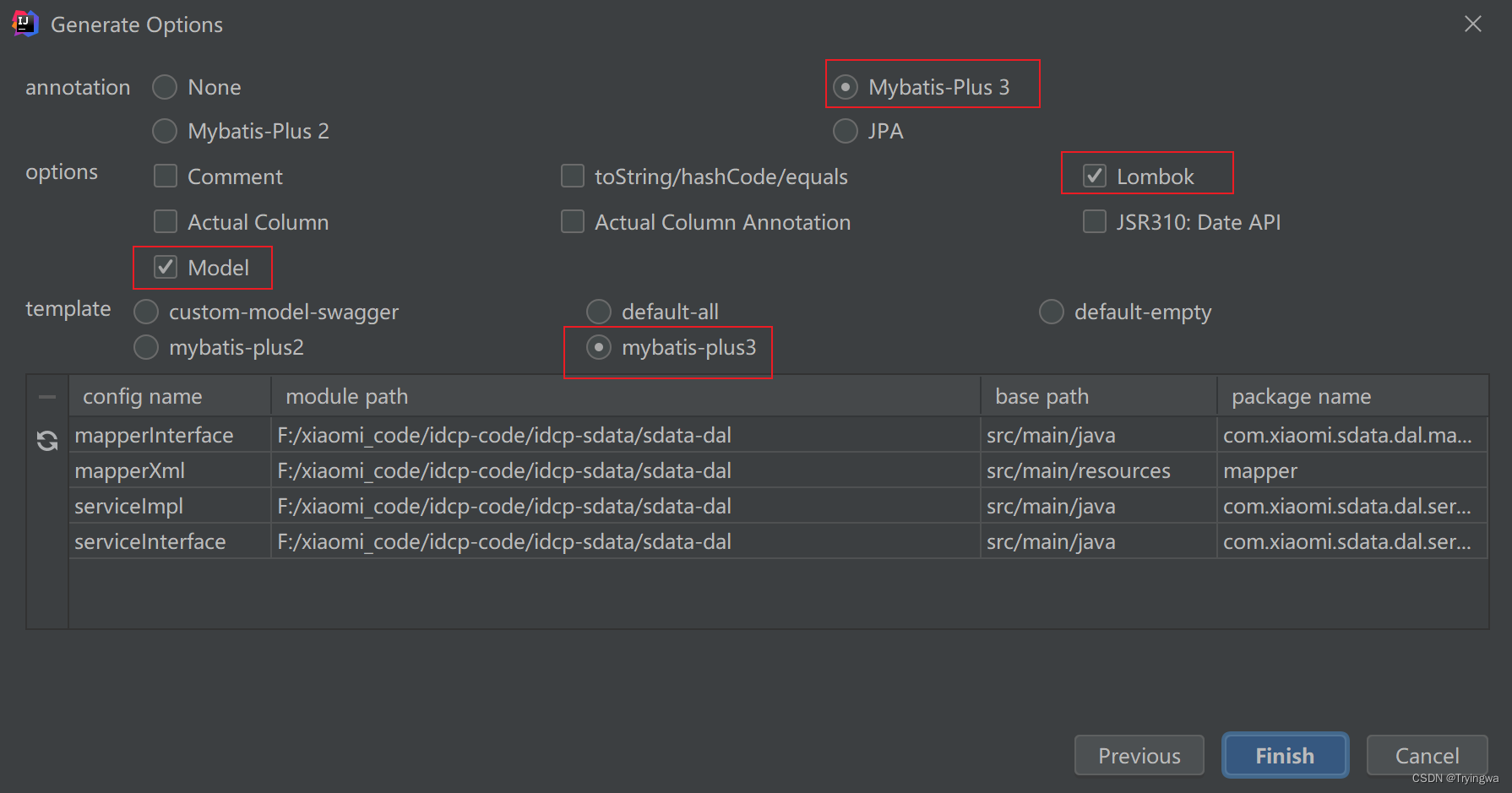The height and width of the screenshot is (793, 1512).
Task: Uncheck the Lombok option
Action: (x=1095, y=175)
